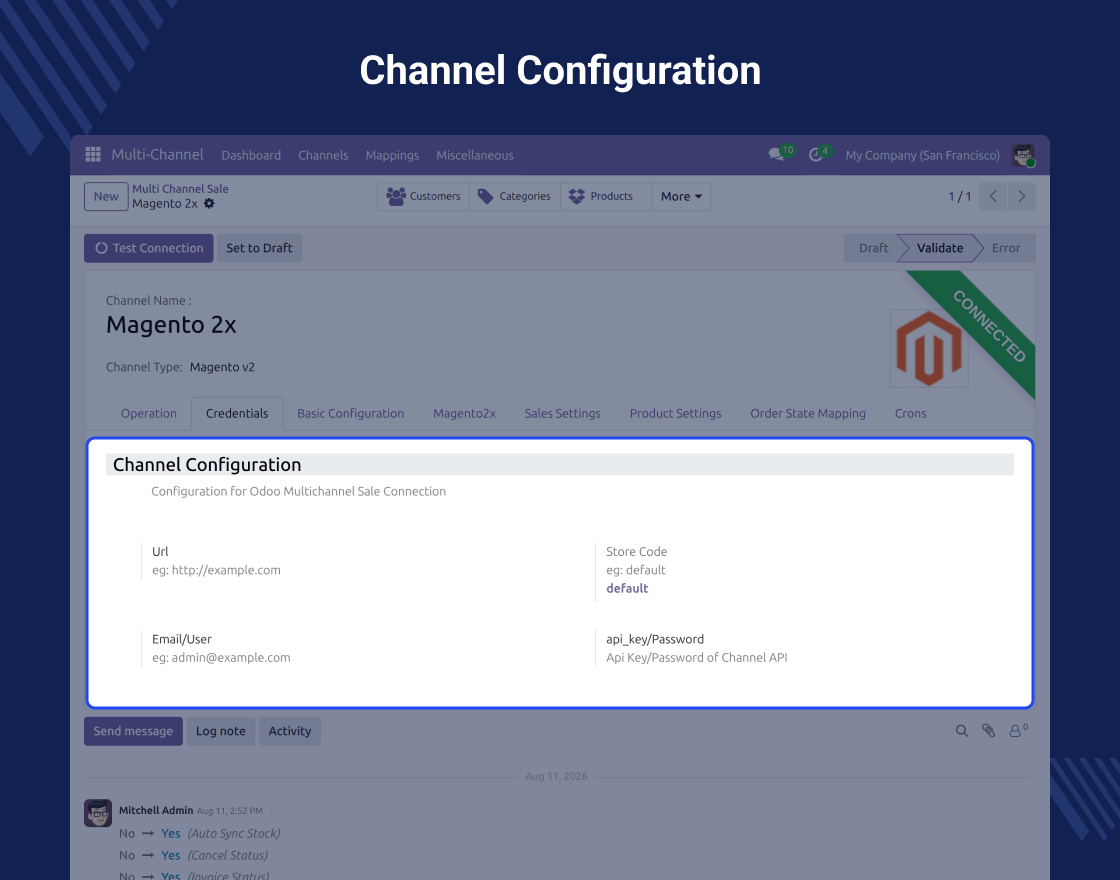The image size is (1120, 880).
Task: Click the 'Aug 11, 2:52 PM' timestamp
Action: click(x=230, y=811)
